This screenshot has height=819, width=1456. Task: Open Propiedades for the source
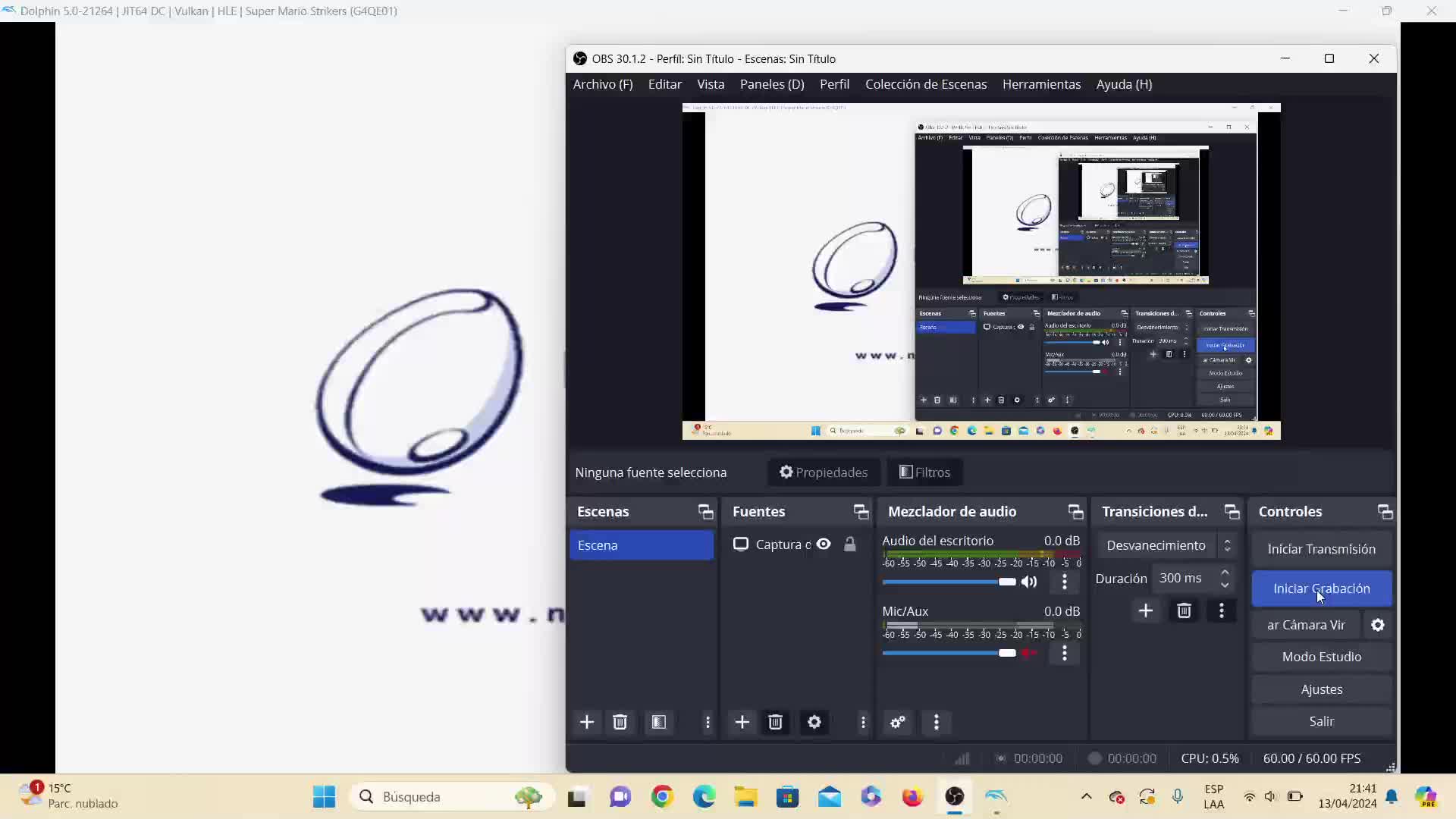coord(824,472)
